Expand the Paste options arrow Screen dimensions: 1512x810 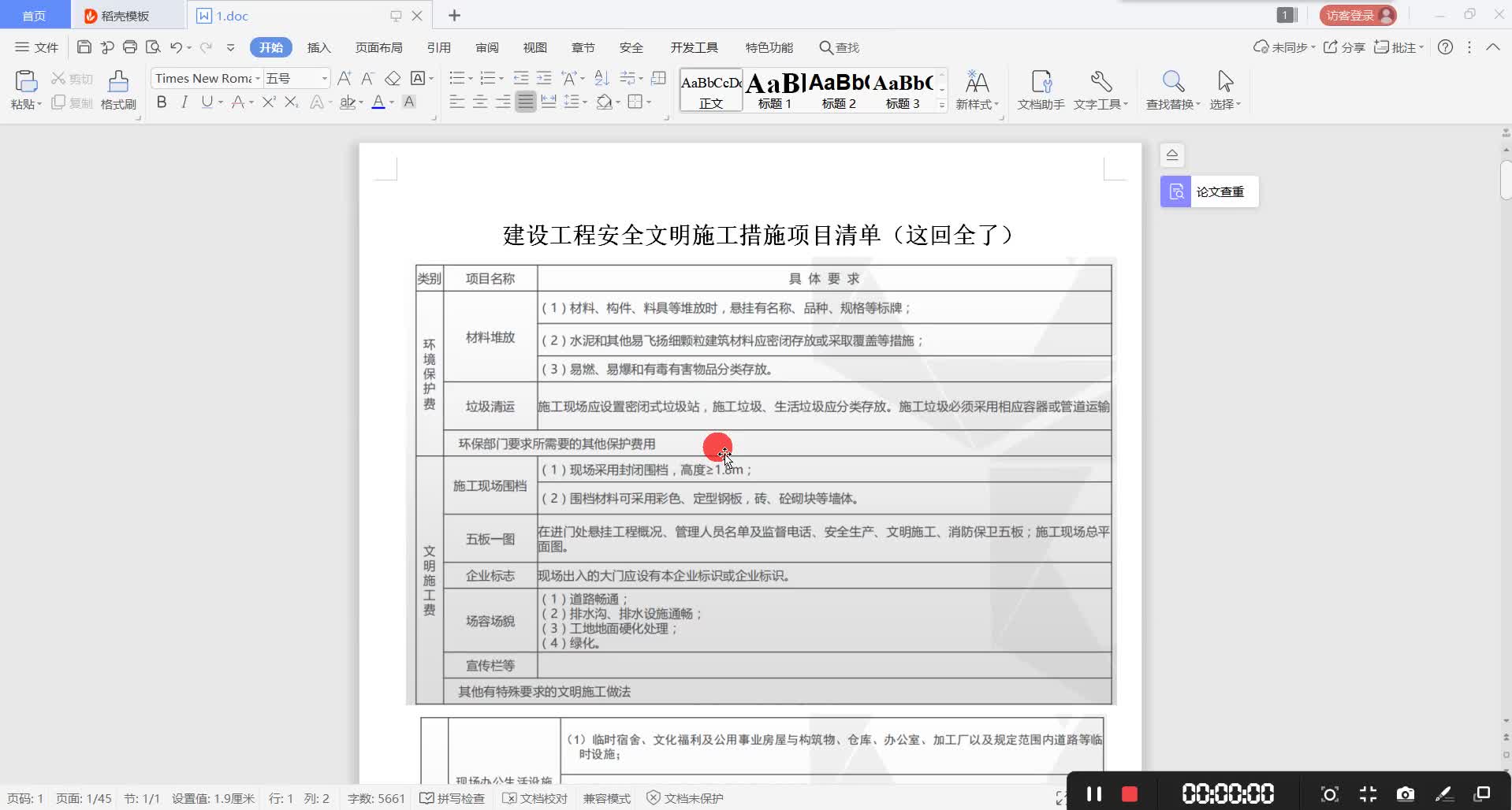click(39, 104)
